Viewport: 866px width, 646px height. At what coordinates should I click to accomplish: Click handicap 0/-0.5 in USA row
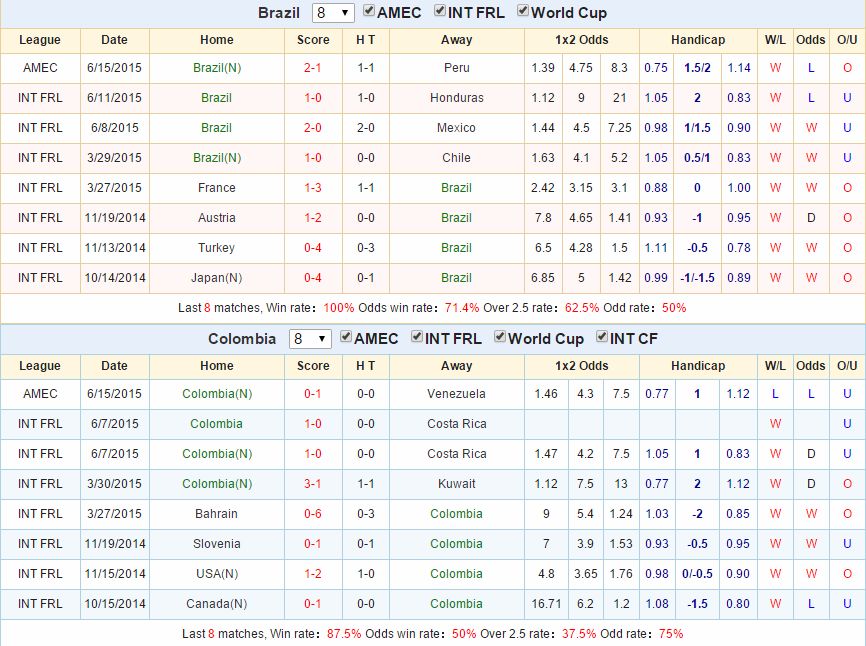click(697, 574)
